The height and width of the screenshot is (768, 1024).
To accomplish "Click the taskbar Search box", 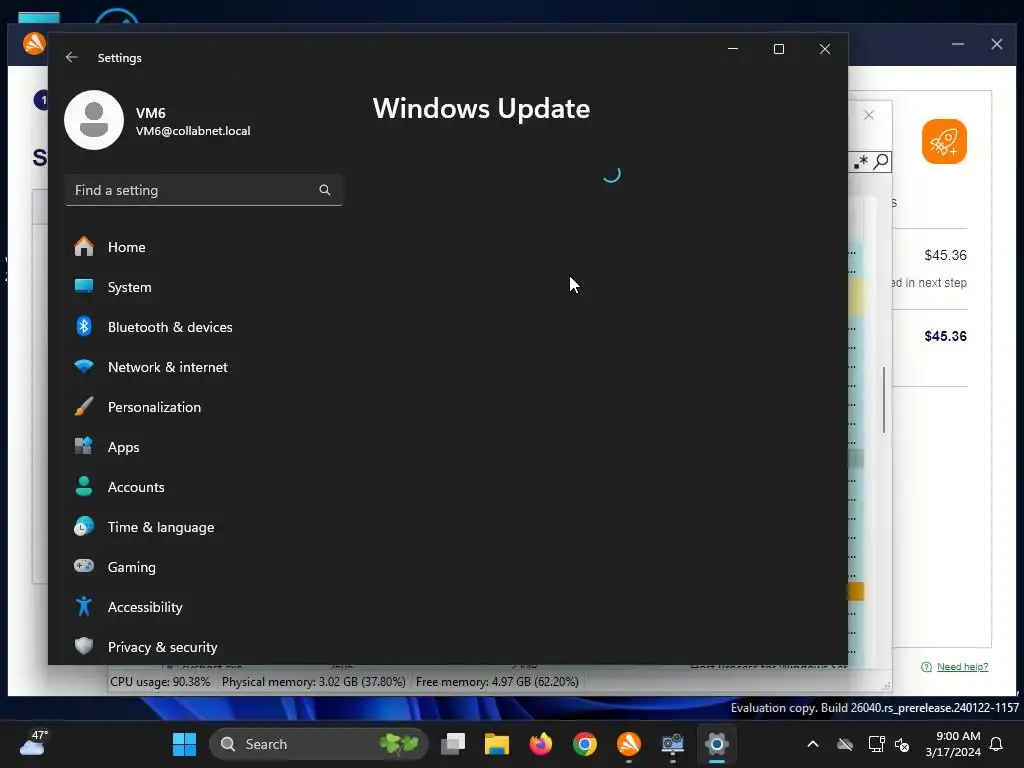I will pyautogui.click(x=318, y=744).
